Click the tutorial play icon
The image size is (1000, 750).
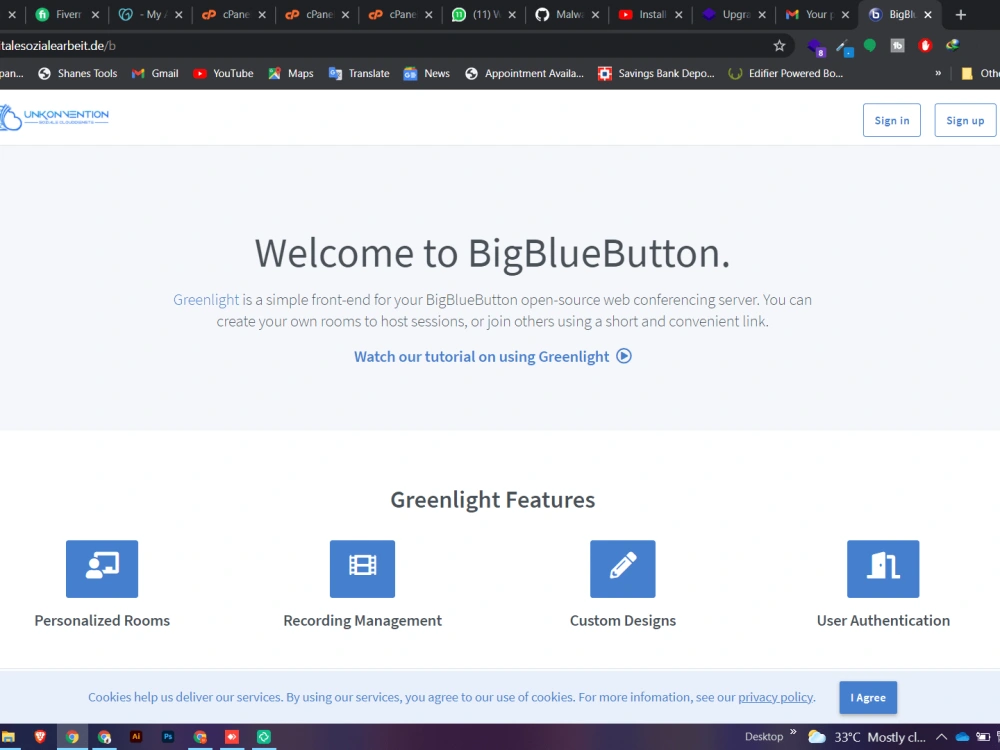[624, 356]
